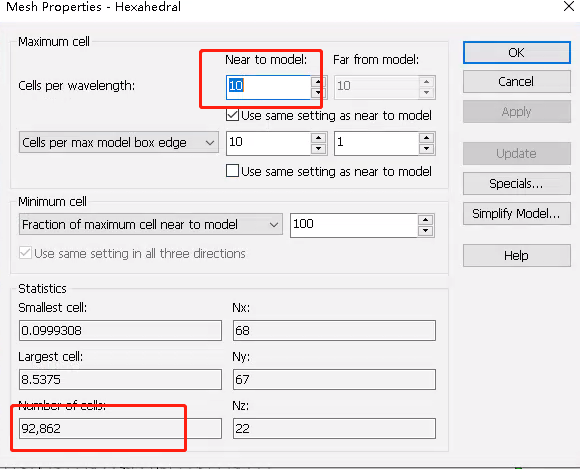Focus the near-to-model cells per wavelength field
The width and height of the screenshot is (580, 469).
click(x=269, y=87)
